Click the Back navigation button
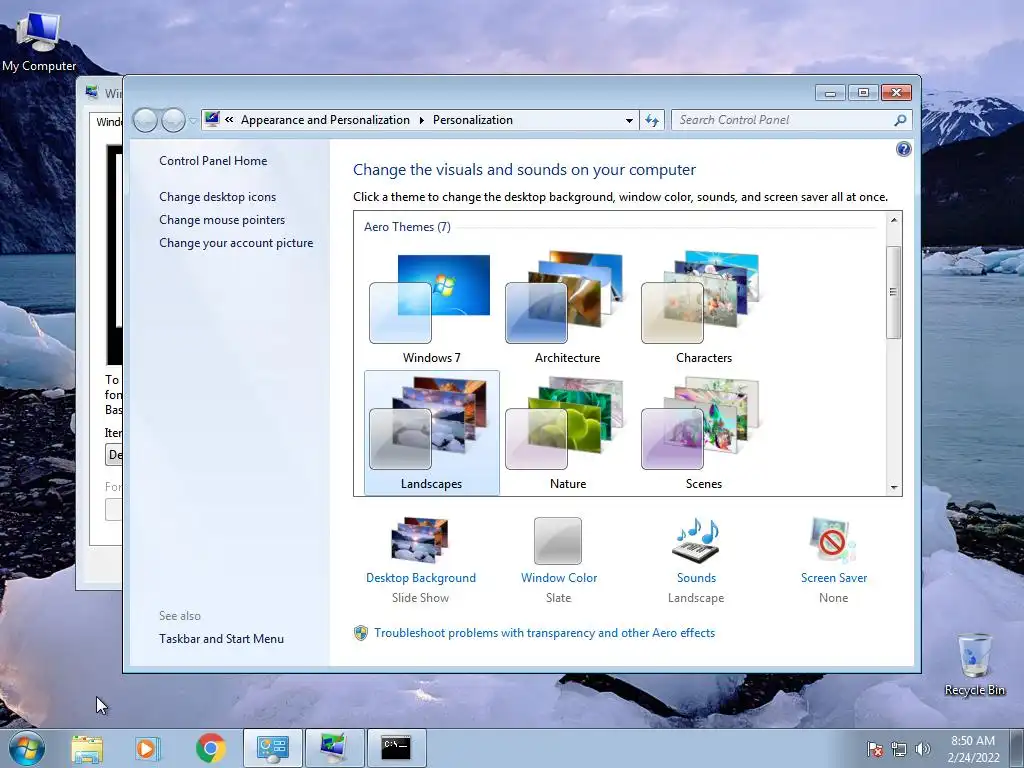 pyautogui.click(x=145, y=120)
